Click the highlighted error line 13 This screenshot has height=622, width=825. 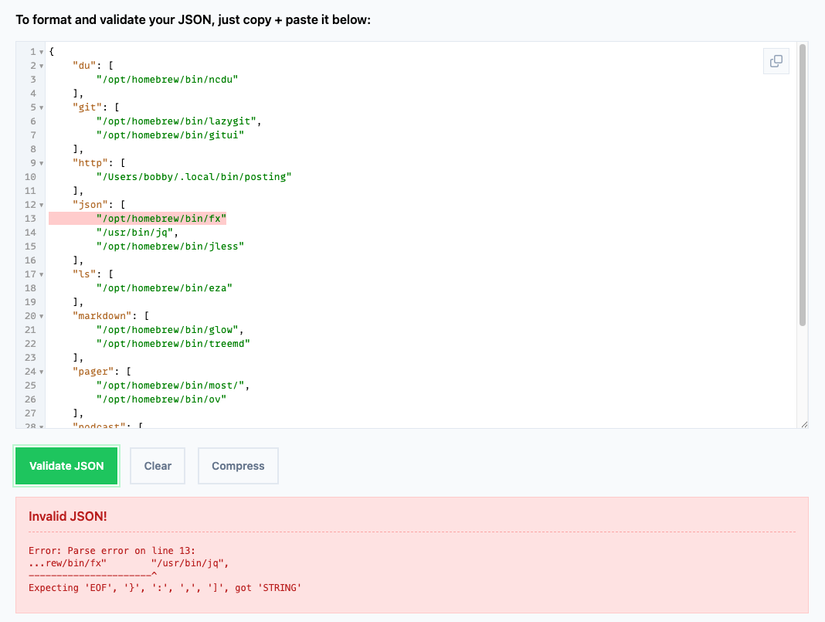pyautogui.click(x=137, y=218)
